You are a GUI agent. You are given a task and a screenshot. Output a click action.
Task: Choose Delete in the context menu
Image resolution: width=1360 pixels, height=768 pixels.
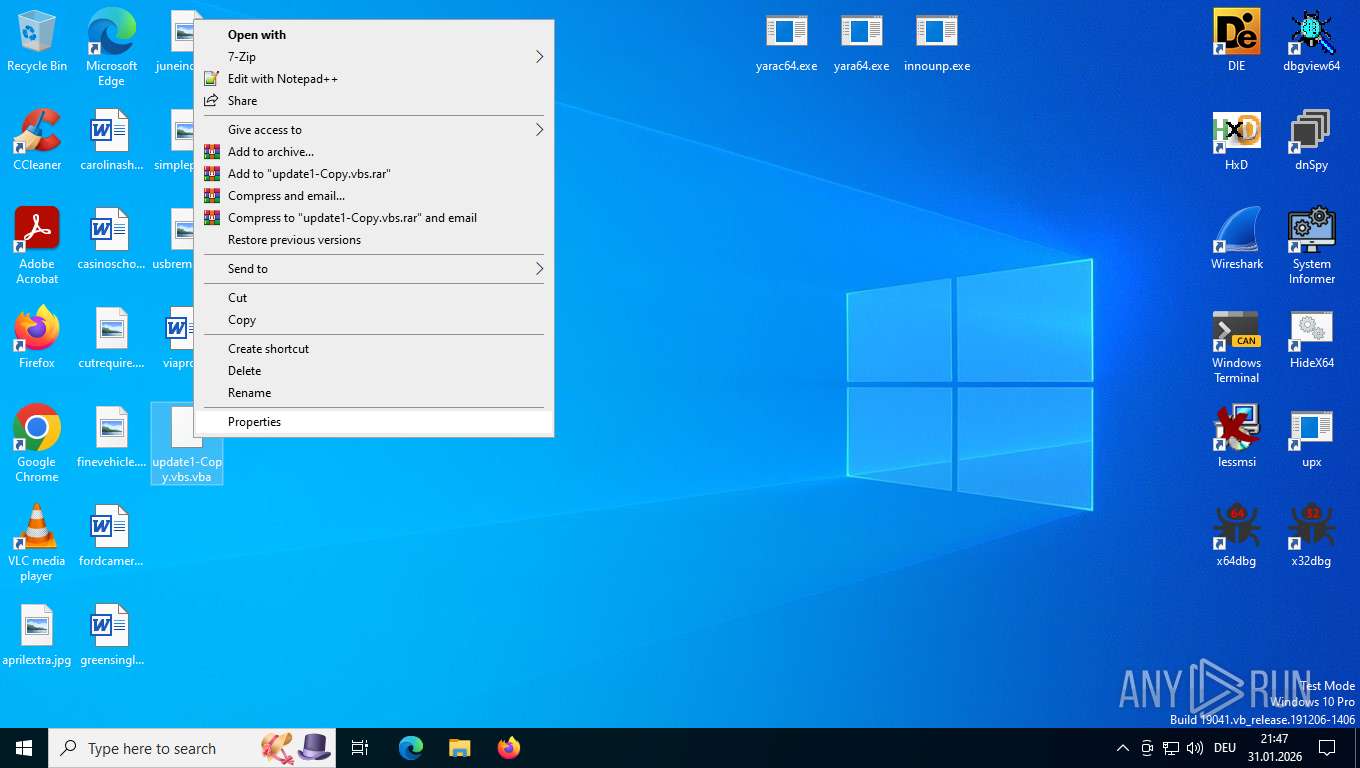(374, 371)
